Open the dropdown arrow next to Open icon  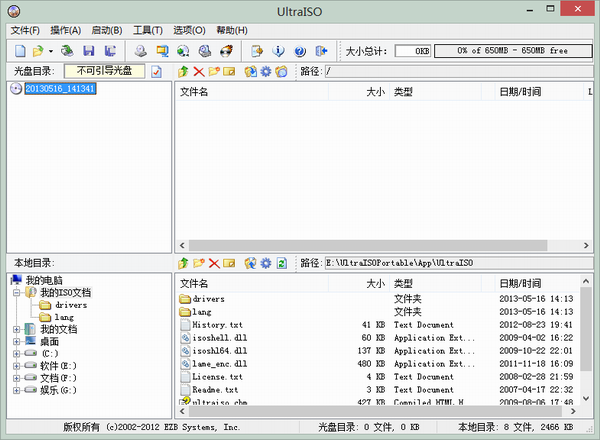(51, 51)
